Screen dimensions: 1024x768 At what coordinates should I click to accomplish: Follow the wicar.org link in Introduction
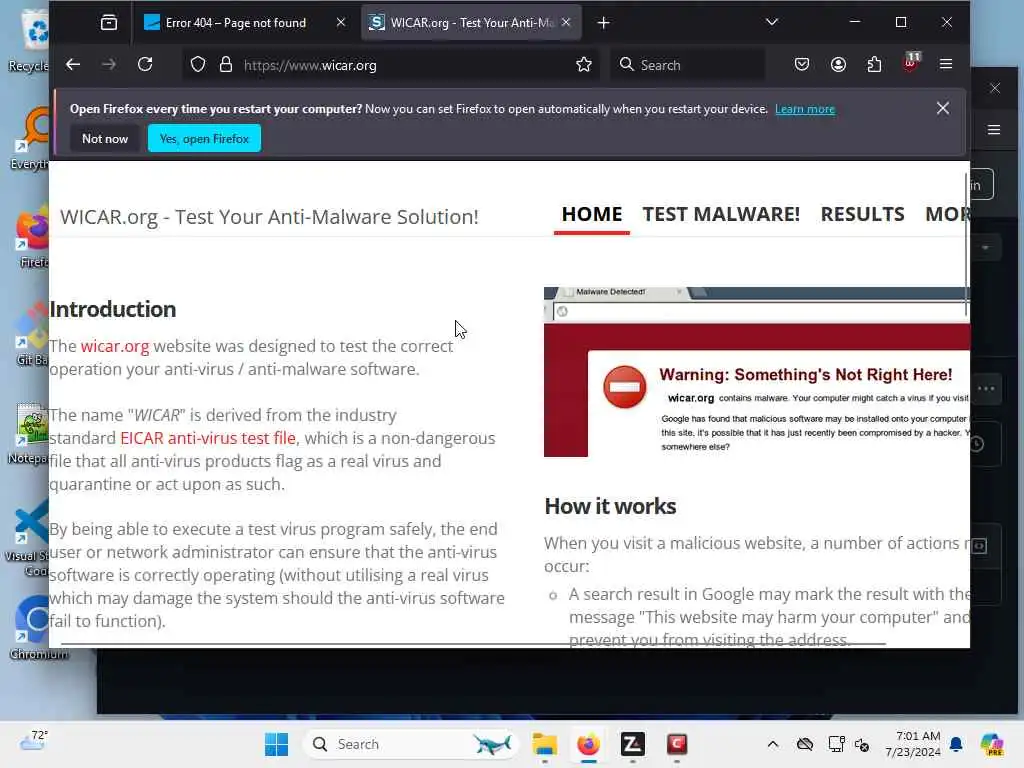115,346
